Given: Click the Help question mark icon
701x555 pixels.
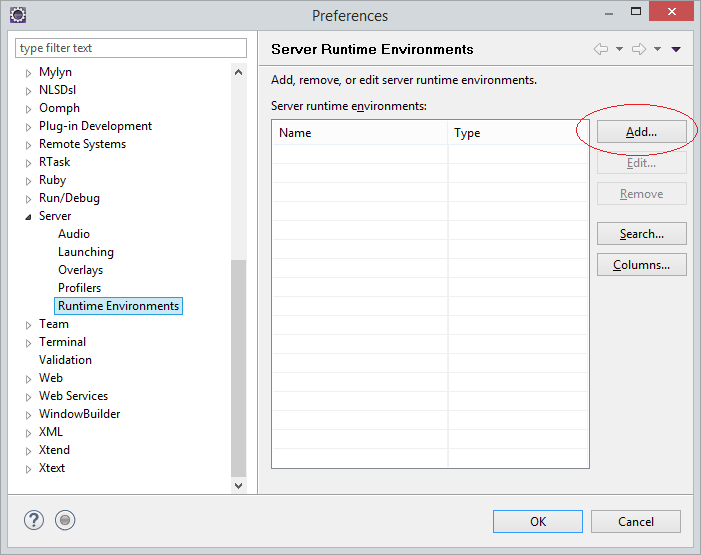Looking at the screenshot, I should (x=34, y=520).
